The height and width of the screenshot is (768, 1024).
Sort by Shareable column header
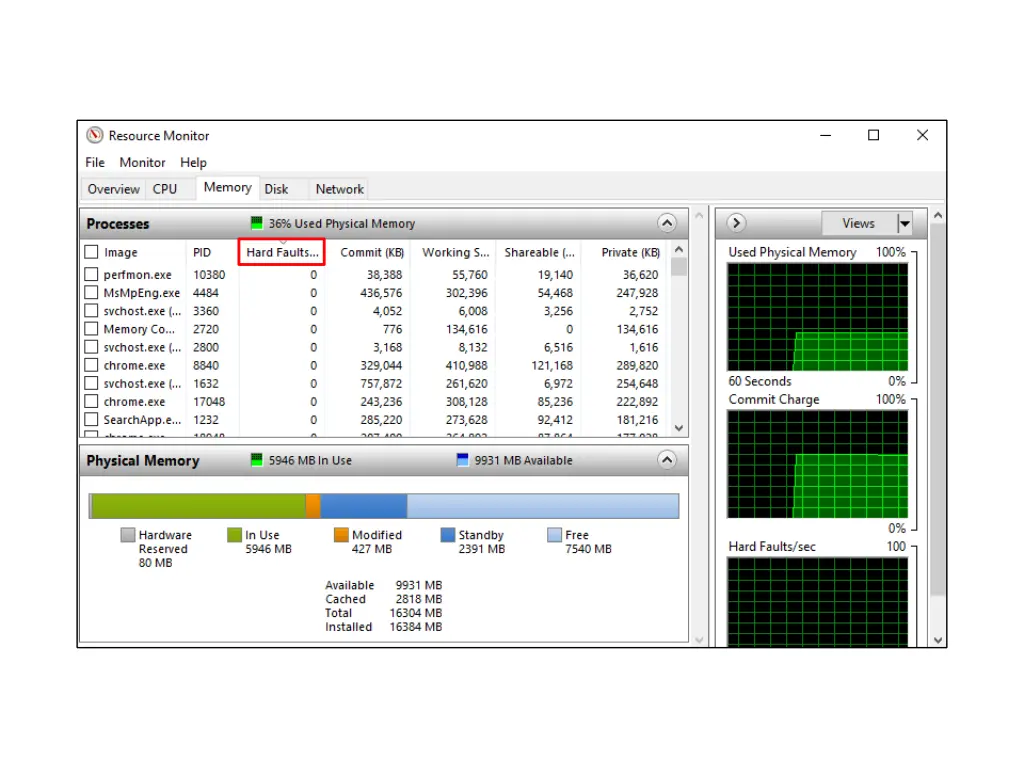539,252
